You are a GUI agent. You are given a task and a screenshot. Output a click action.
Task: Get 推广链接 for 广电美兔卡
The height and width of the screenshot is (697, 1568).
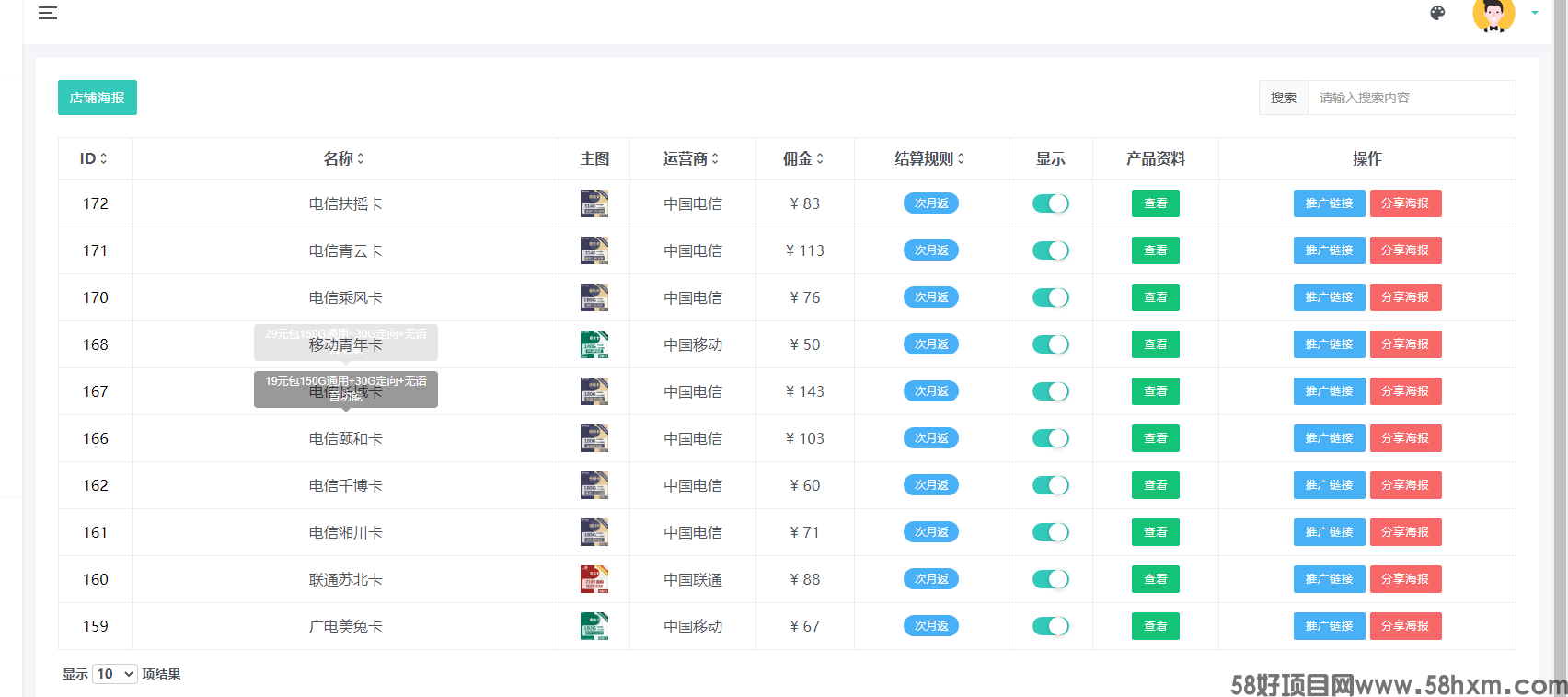pos(1330,626)
